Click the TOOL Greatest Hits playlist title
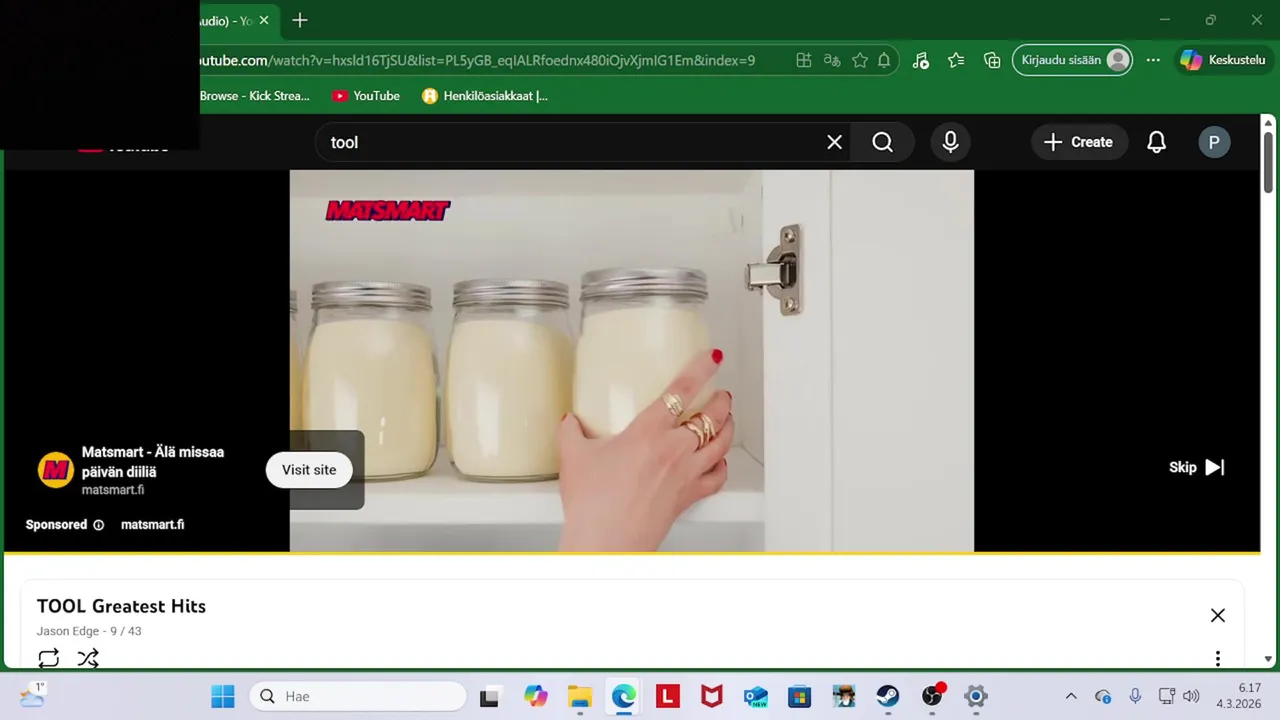The width and height of the screenshot is (1280, 720). tap(121, 606)
